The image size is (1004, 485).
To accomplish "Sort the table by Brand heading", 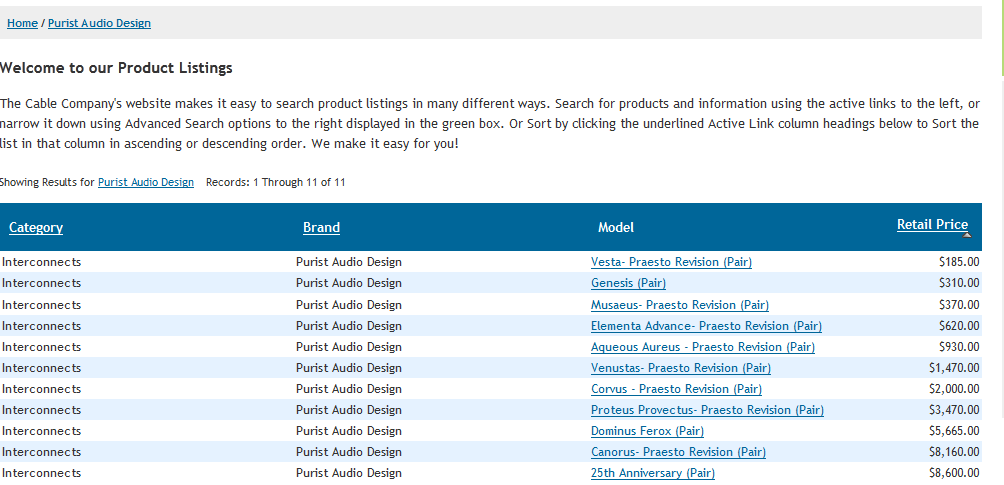I will point(321,227).
